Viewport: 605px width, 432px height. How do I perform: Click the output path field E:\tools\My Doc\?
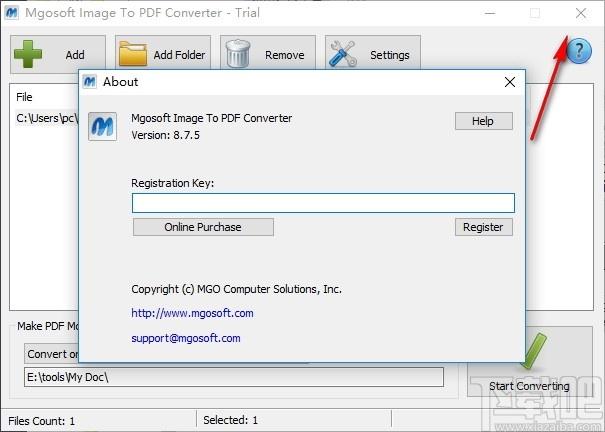(234, 377)
